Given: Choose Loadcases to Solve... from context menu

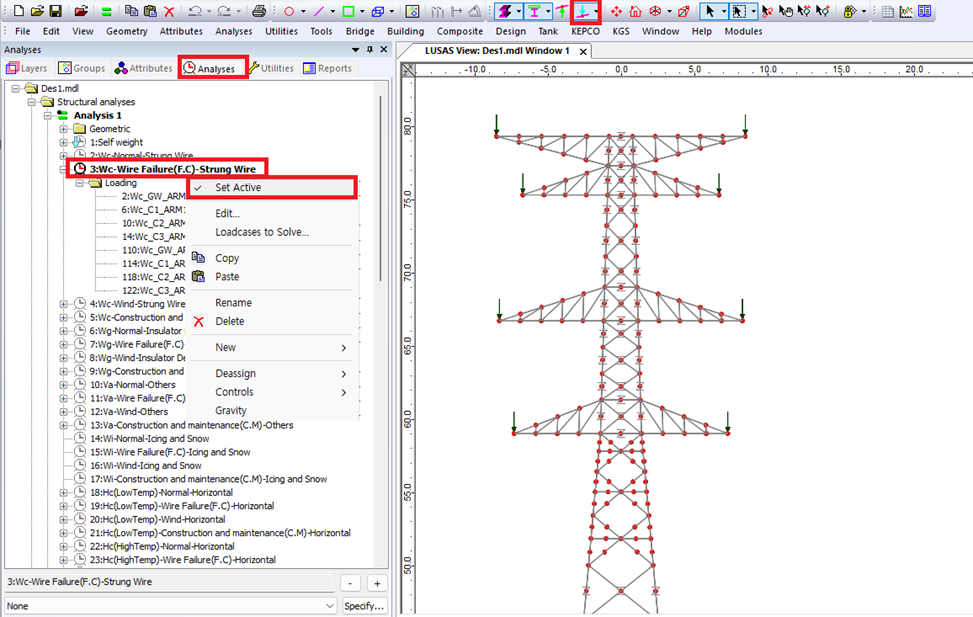Looking at the screenshot, I should pos(261,232).
